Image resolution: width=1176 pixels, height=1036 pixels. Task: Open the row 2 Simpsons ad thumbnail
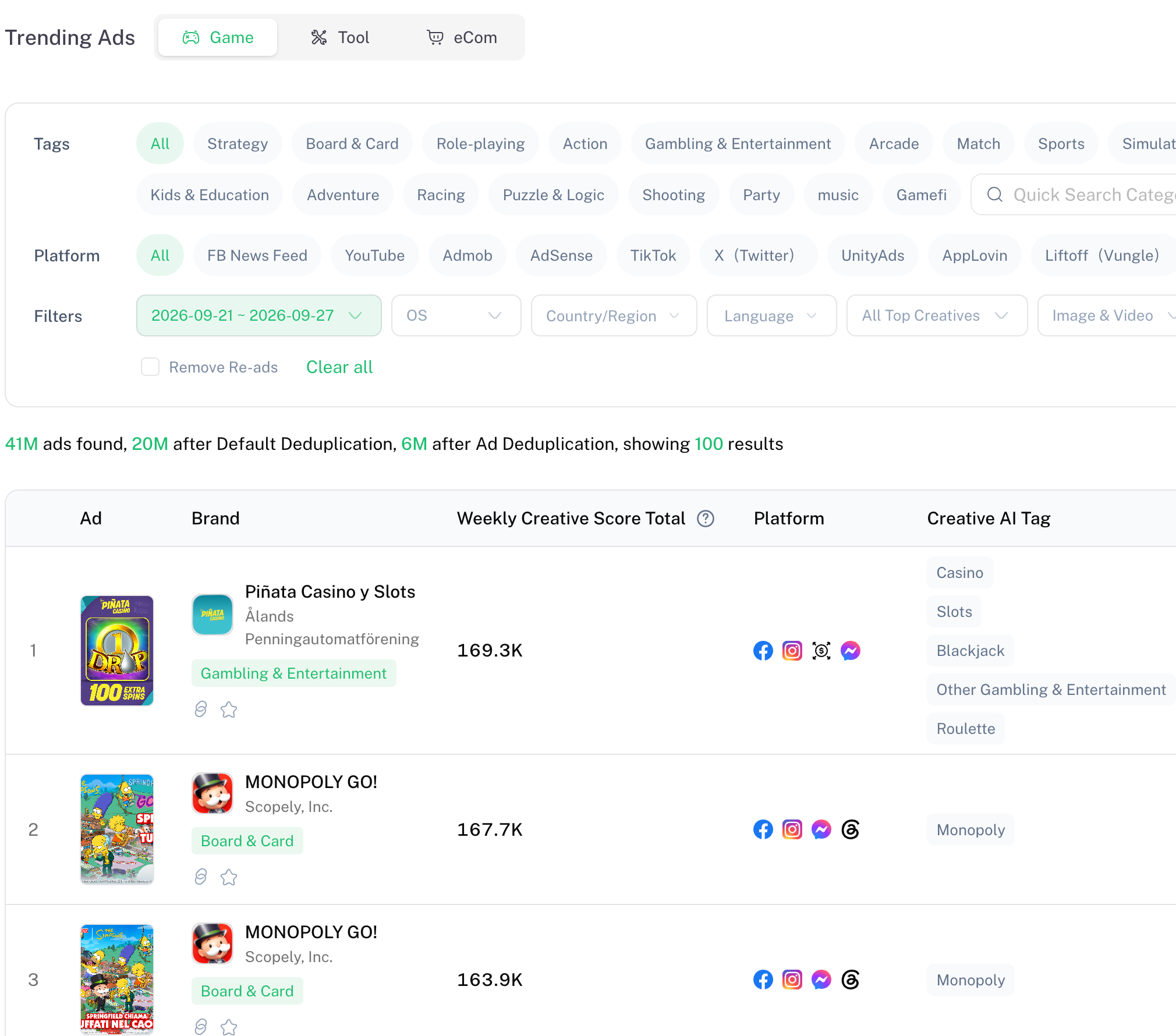tap(116, 829)
